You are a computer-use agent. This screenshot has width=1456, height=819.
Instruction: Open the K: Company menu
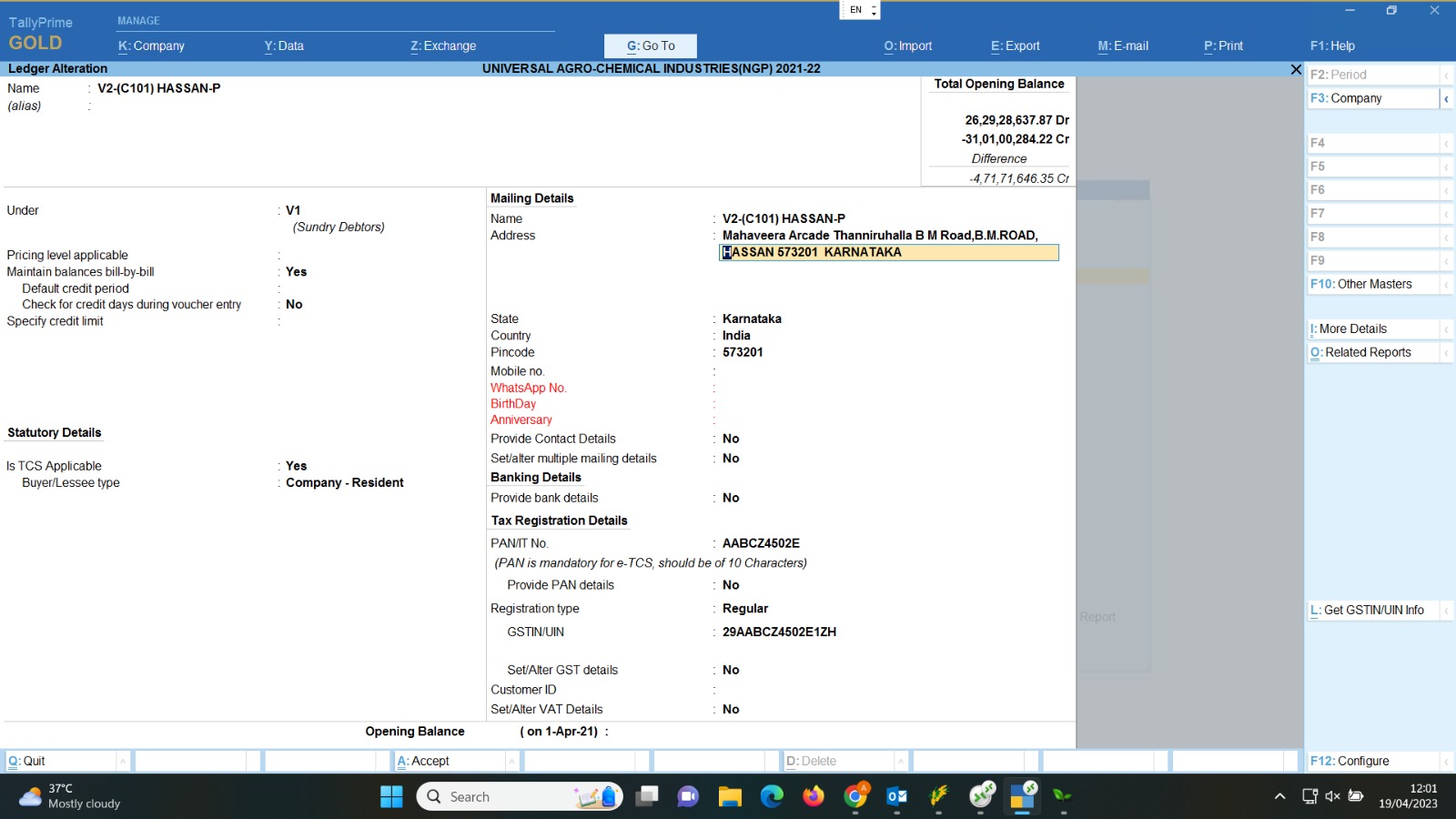click(151, 45)
